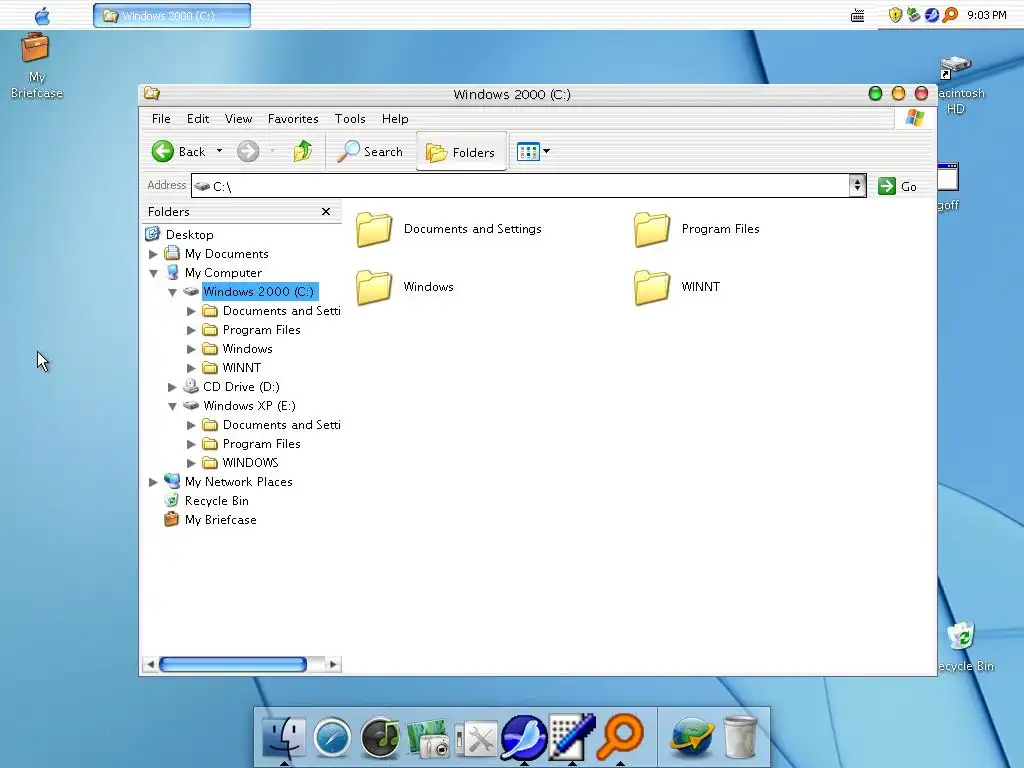Select My Network Places in tree
Viewport: 1024px width, 768px height.
pyautogui.click(x=238, y=482)
